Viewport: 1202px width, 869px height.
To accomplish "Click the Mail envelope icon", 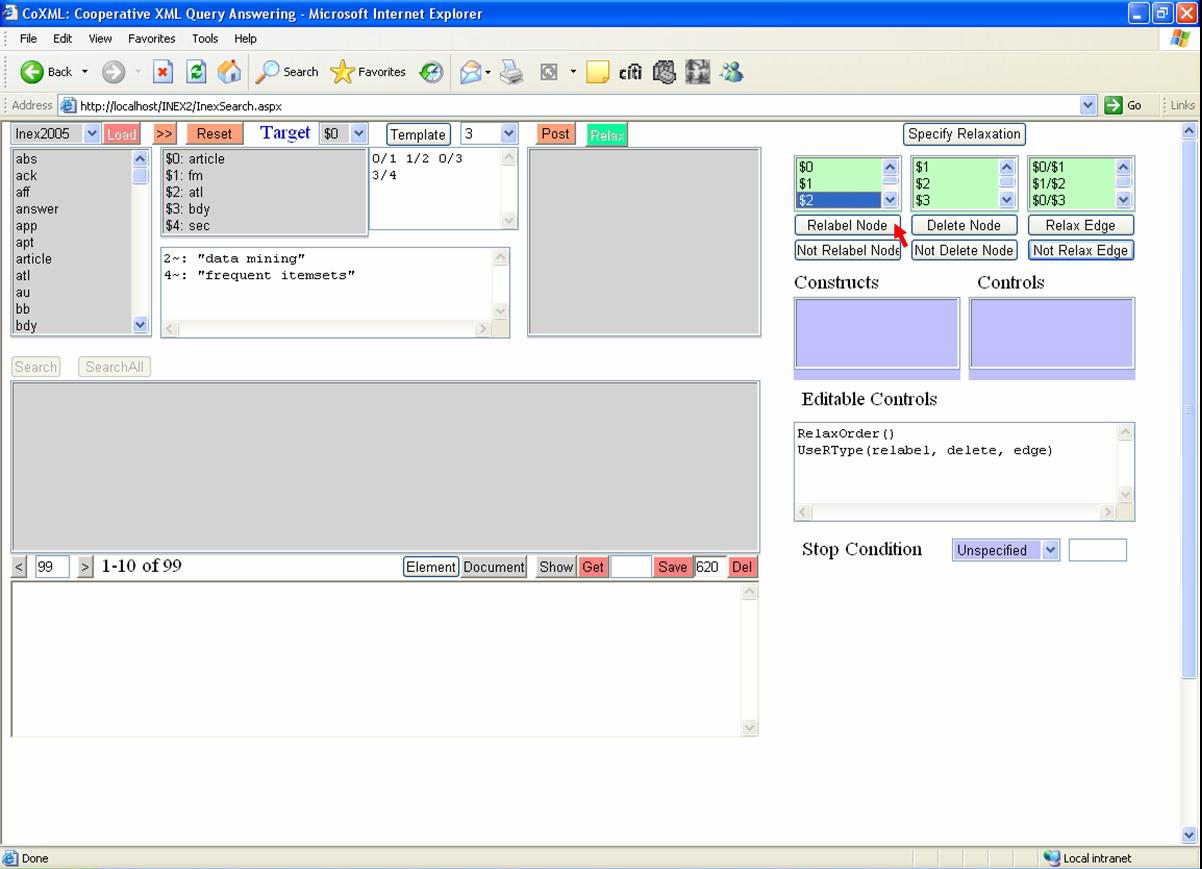I will click(x=469, y=72).
